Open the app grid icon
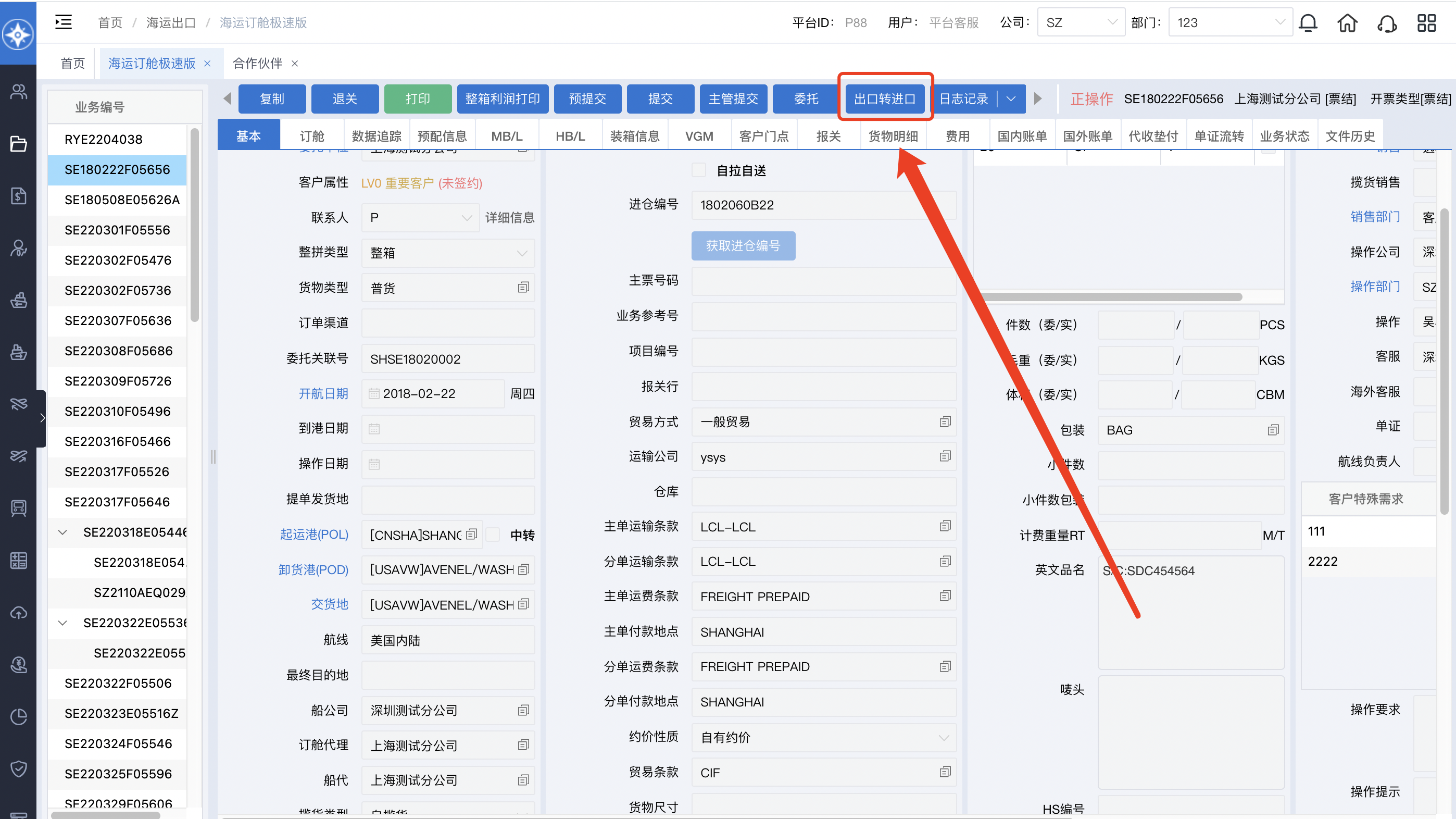The image size is (1456, 819). pos(1426,22)
